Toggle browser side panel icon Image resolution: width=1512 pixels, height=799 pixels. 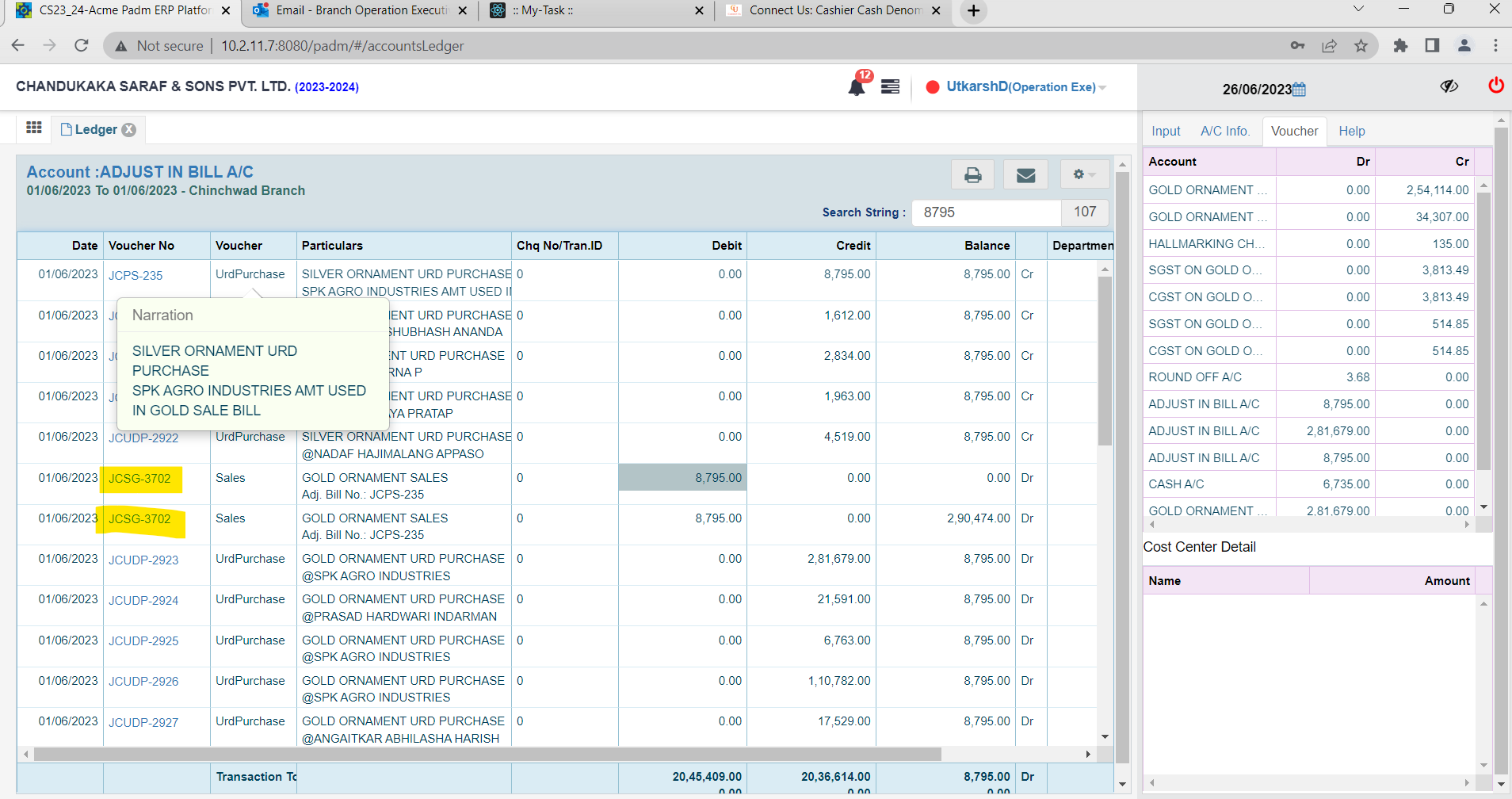point(1432,46)
